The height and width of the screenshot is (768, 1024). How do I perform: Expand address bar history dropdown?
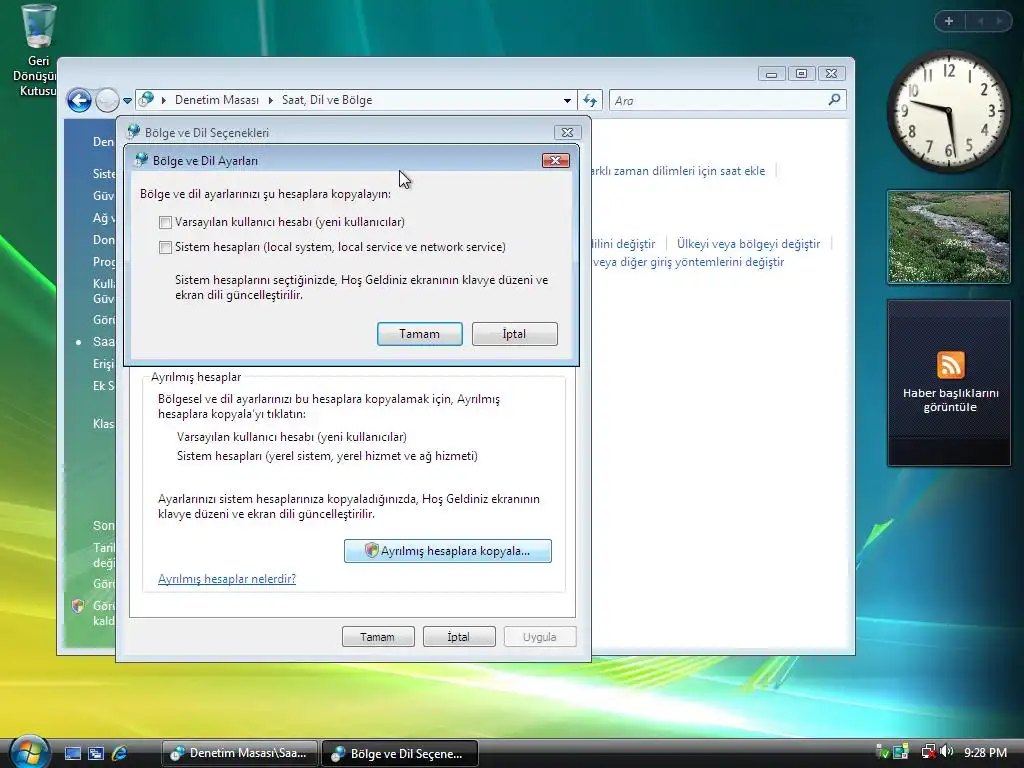567,101
